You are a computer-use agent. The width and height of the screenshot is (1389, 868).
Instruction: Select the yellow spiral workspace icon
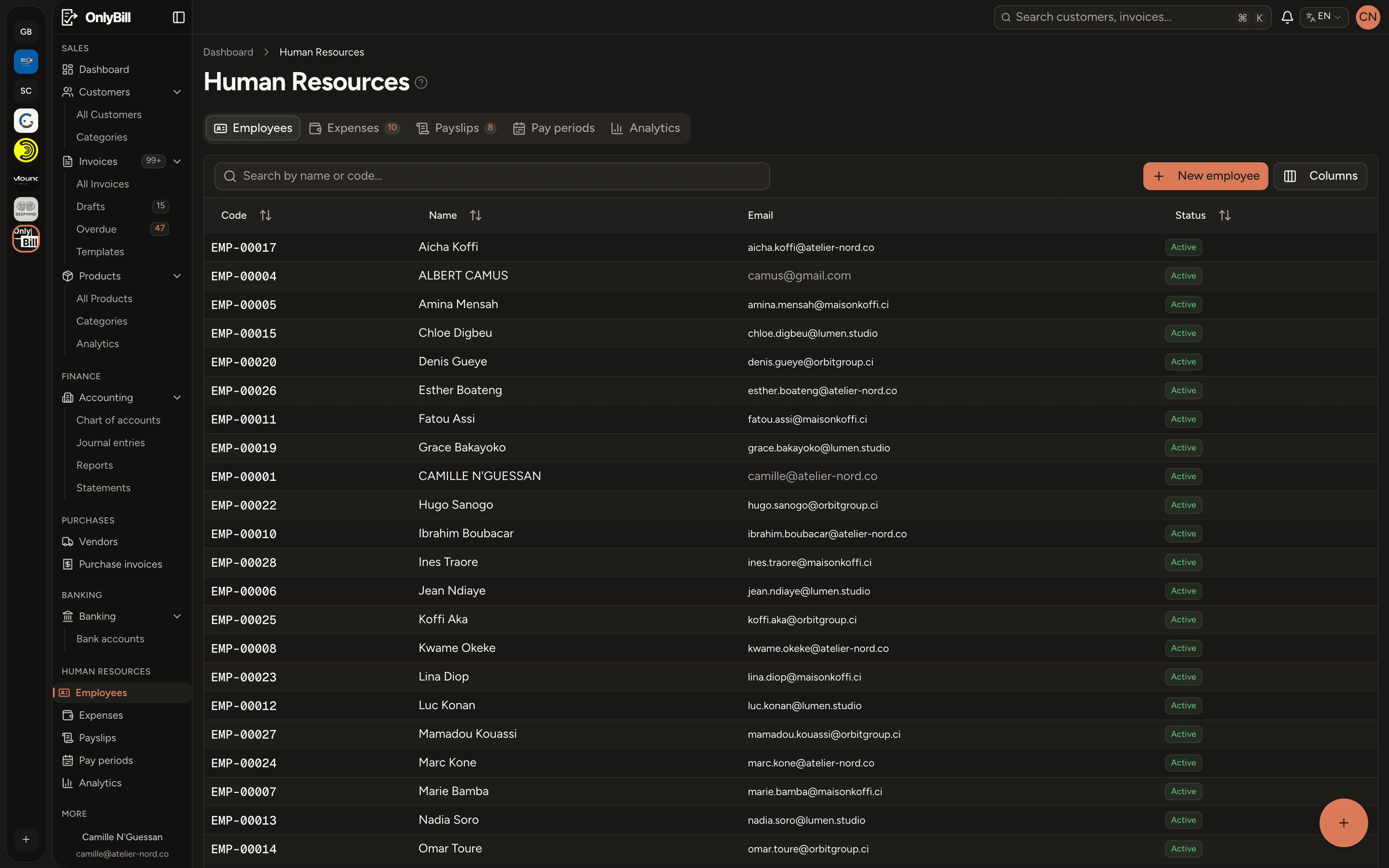(x=26, y=151)
